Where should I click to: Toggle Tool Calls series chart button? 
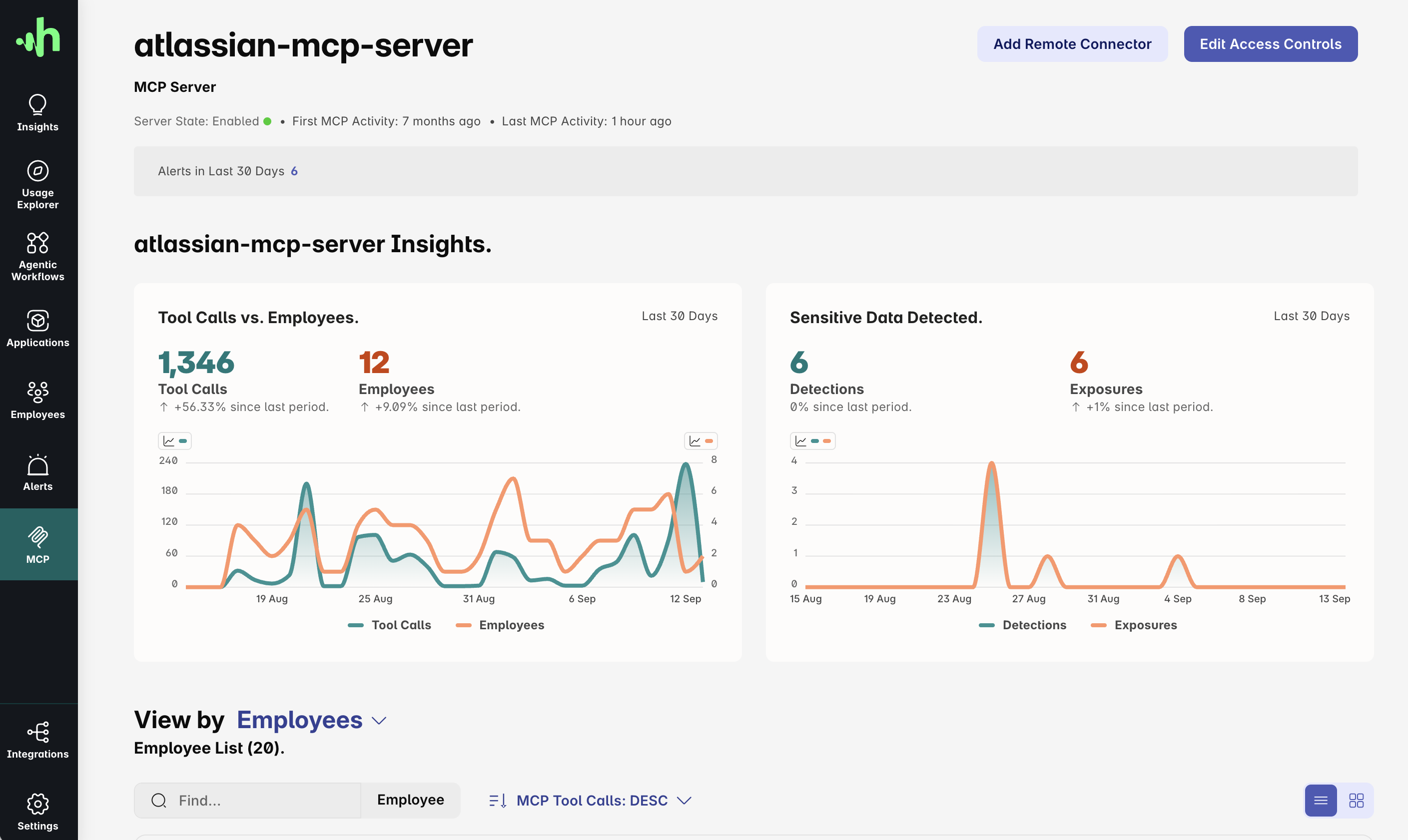pos(174,441)
